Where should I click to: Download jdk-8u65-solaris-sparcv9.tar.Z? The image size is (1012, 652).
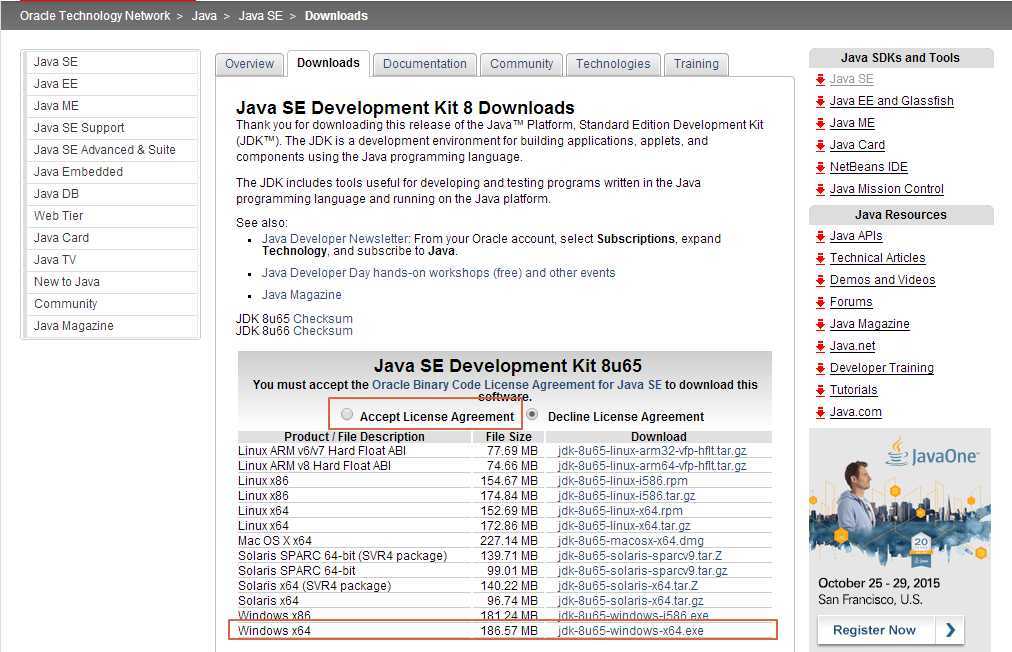coord(640,556)
